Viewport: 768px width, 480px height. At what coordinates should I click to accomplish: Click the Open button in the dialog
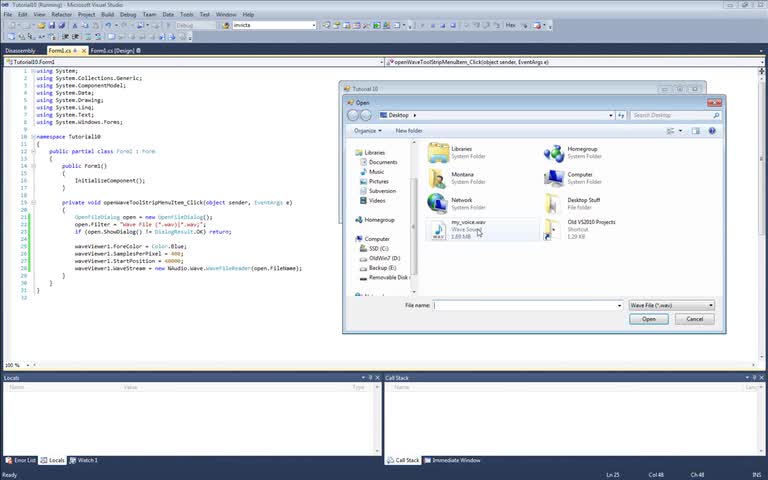tap(648, 319)
